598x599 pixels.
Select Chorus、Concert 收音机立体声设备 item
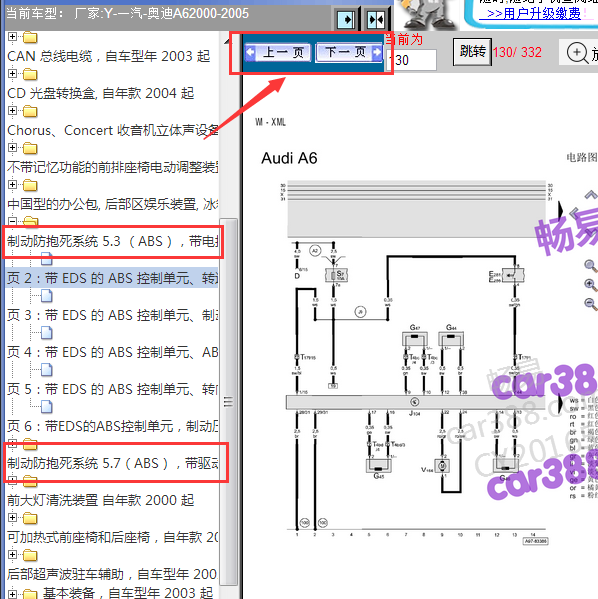113,130
